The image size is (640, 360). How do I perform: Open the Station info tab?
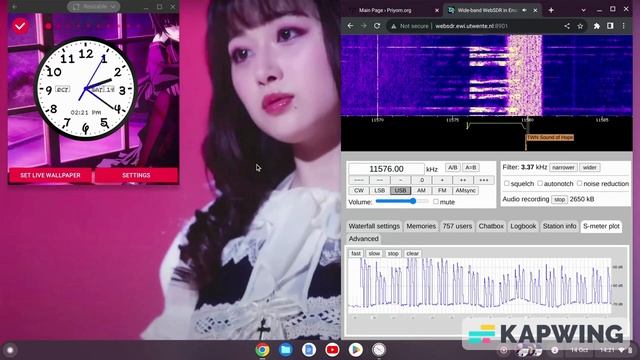(560, 226)
